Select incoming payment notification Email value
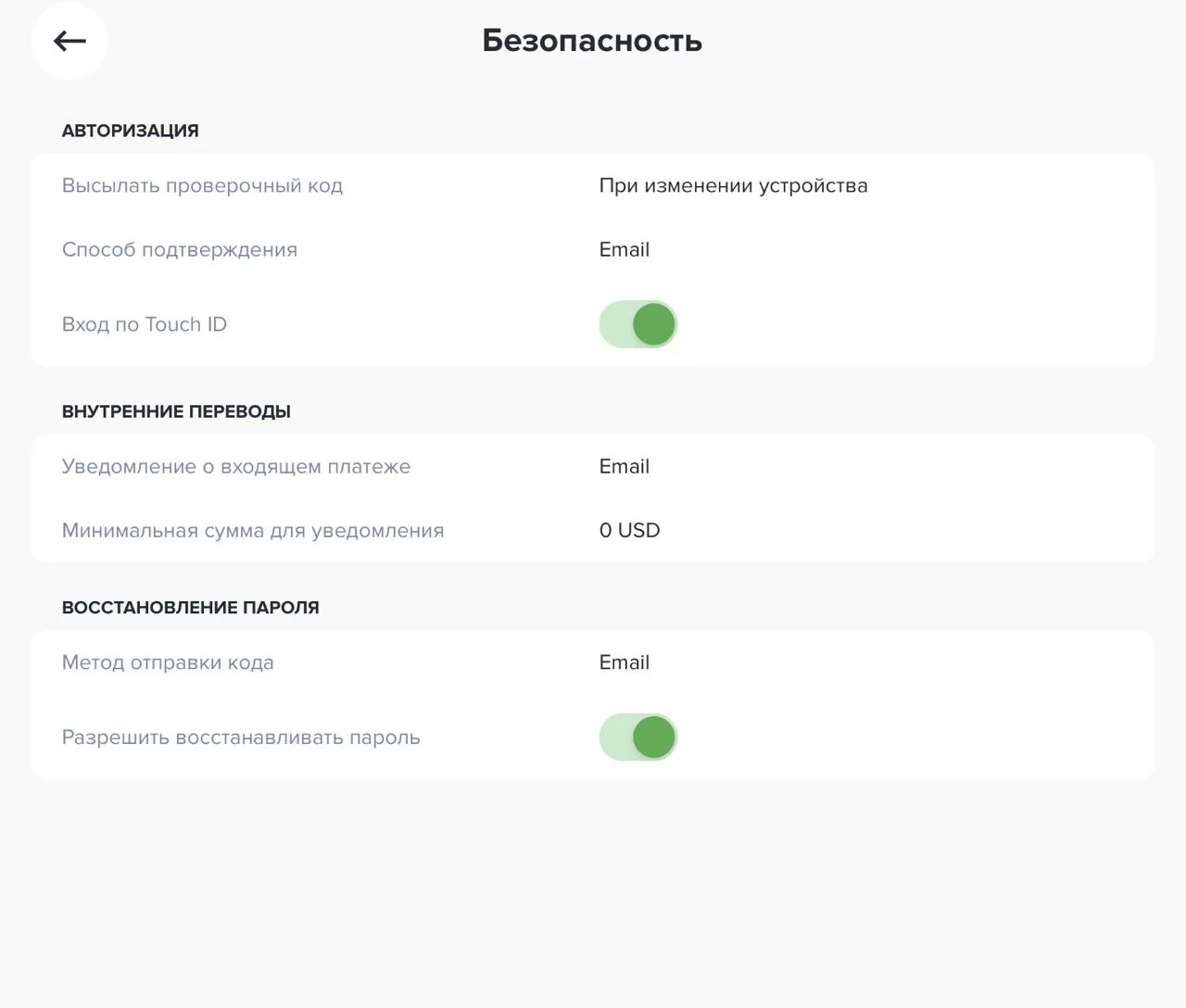This screenshot has height=1008, width=1186. click(x=624, y=466)
